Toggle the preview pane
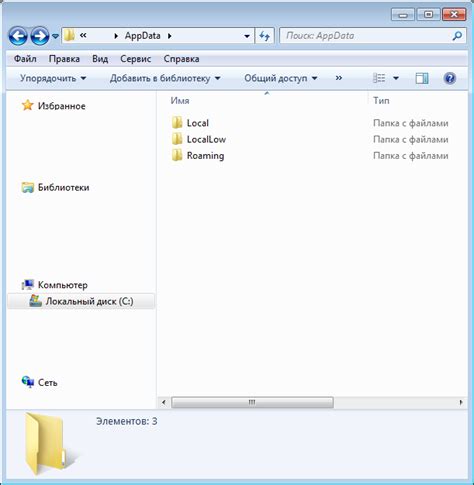This screenshot has height=485, width=474. pyautogui.click(x=422, y=78)
